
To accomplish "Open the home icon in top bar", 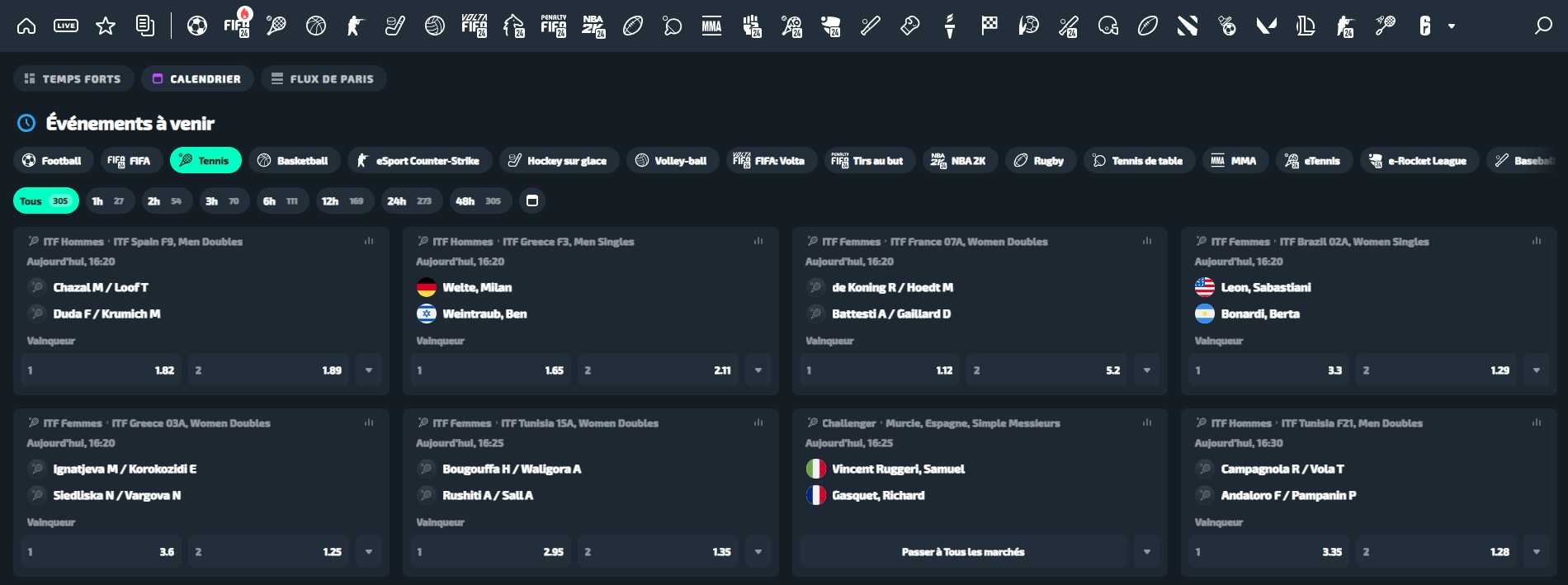I will click(26, 26).
